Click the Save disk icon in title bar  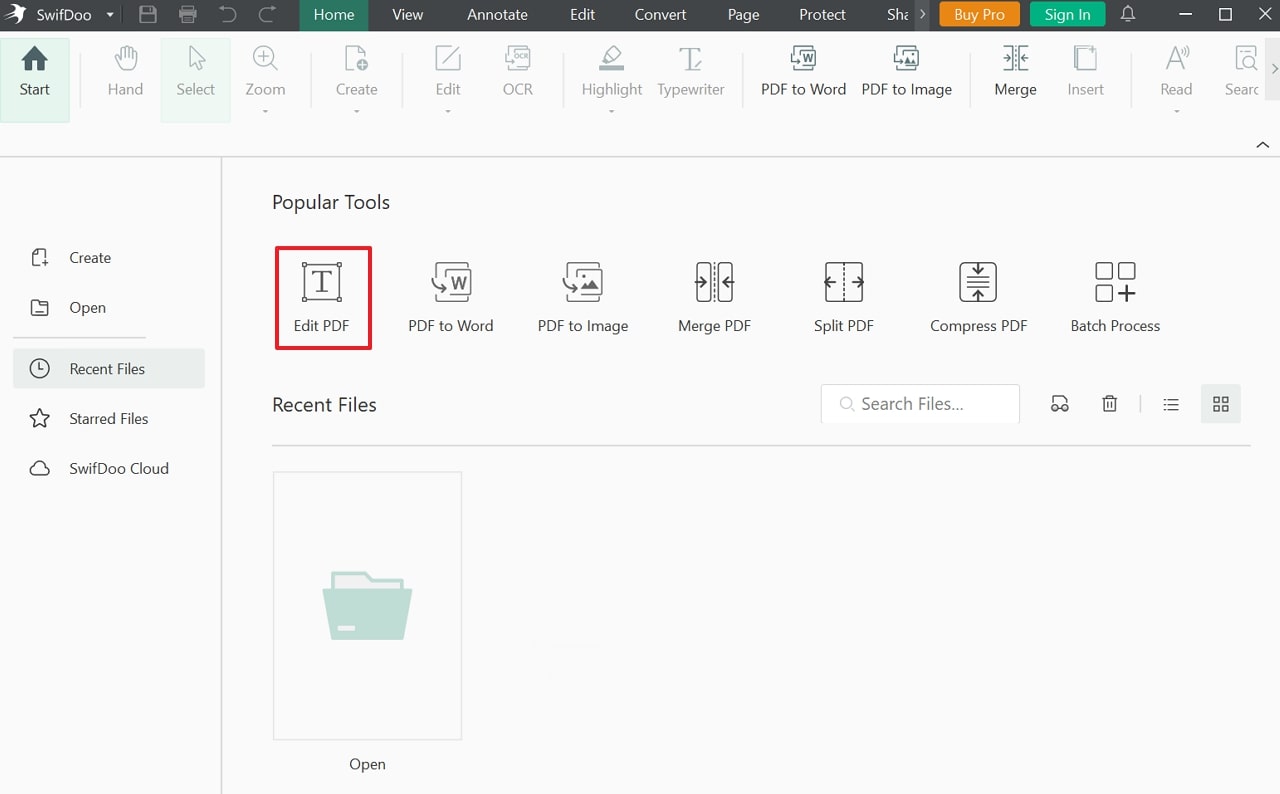coord(148,14)
